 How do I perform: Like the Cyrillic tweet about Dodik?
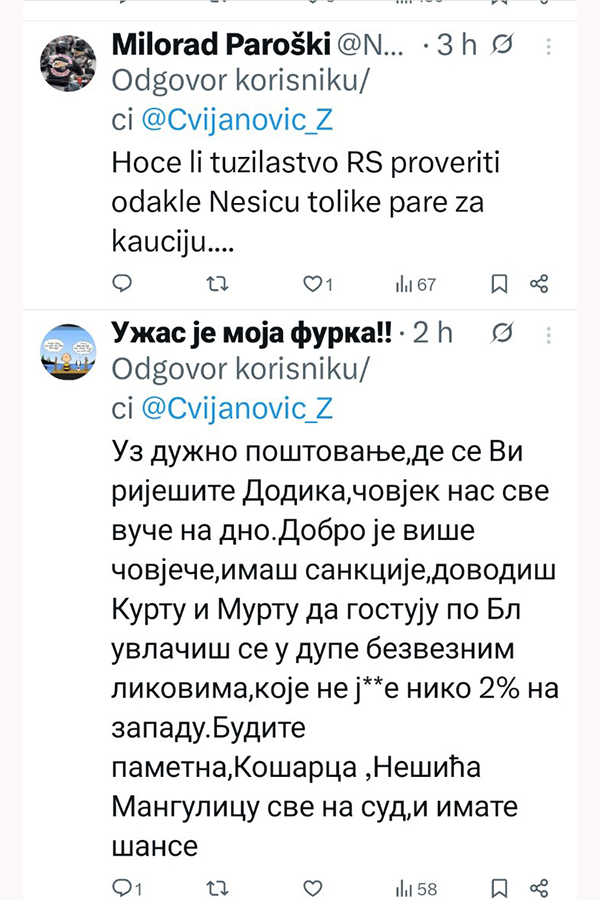tap(311, 887)
